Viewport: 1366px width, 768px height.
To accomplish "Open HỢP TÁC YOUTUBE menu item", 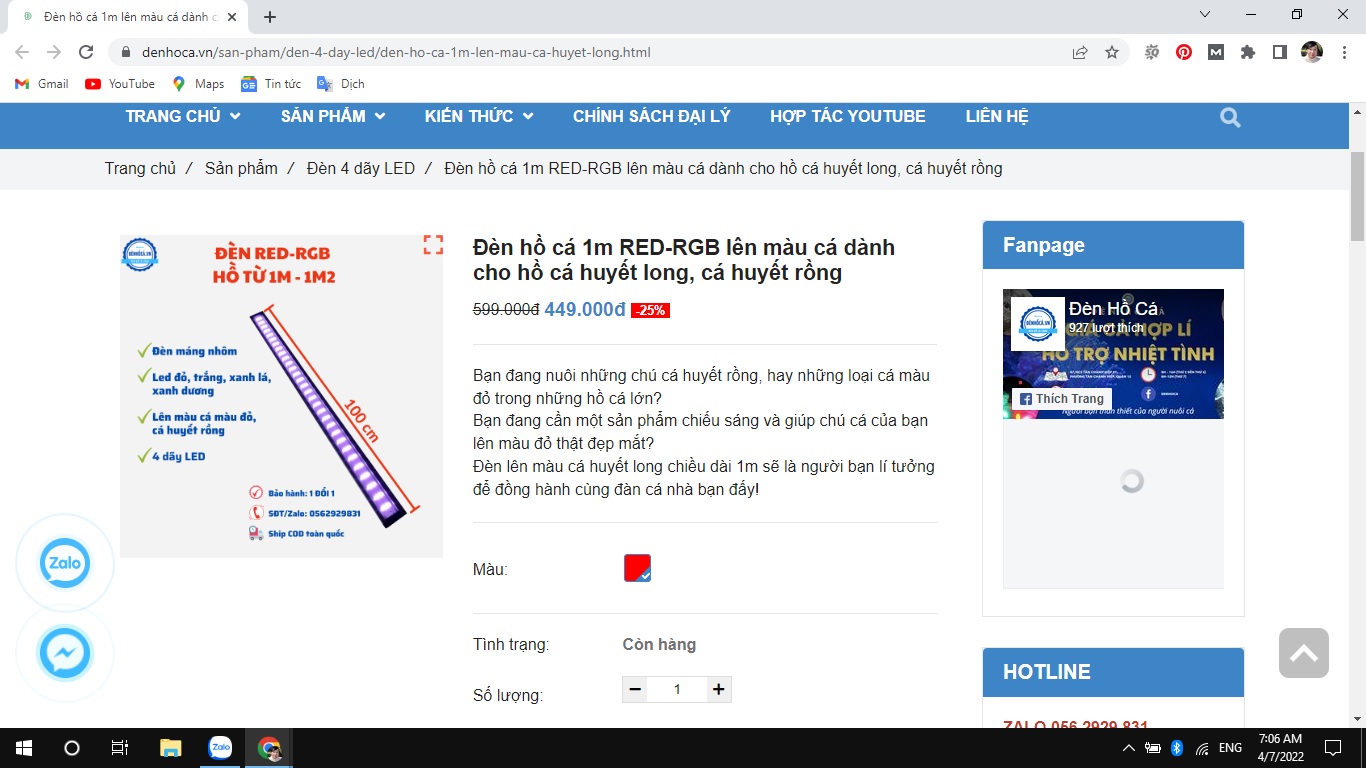I will [x=847, y=116].
